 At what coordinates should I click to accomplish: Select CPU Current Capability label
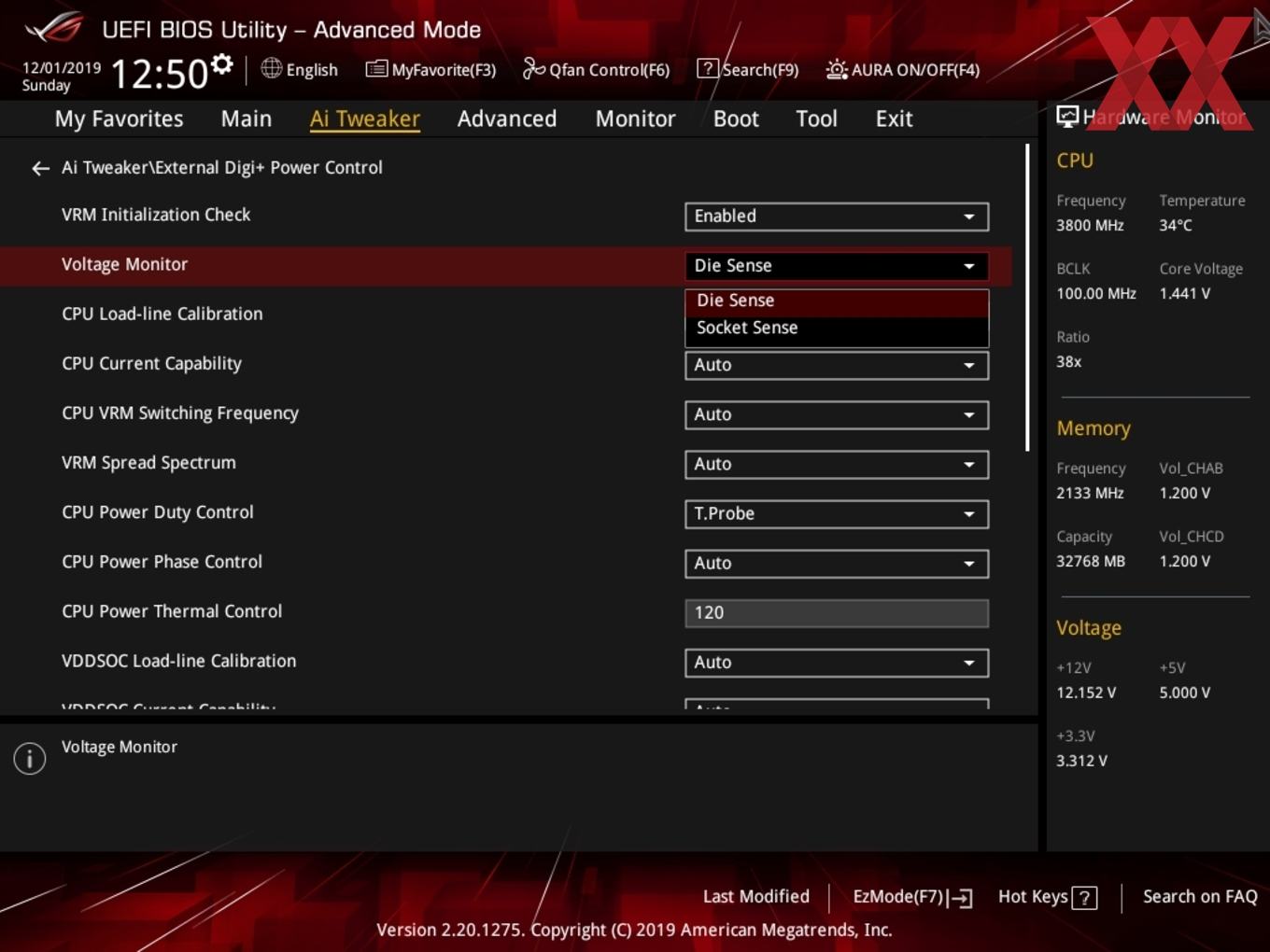[x=151, y=364]
